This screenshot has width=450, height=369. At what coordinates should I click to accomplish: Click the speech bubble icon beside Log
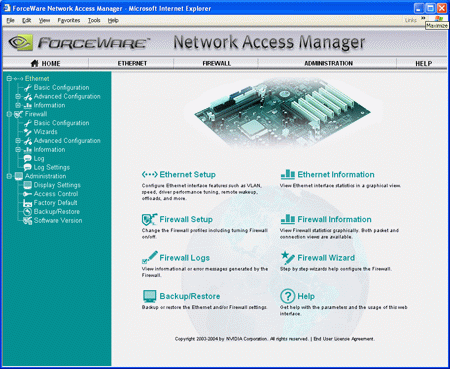click(x=28, y=159)
